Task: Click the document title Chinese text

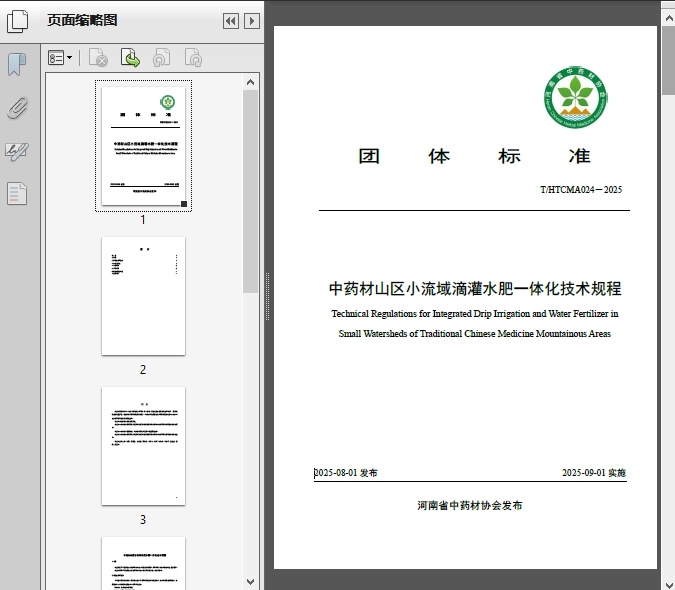Action: [475, 289]
